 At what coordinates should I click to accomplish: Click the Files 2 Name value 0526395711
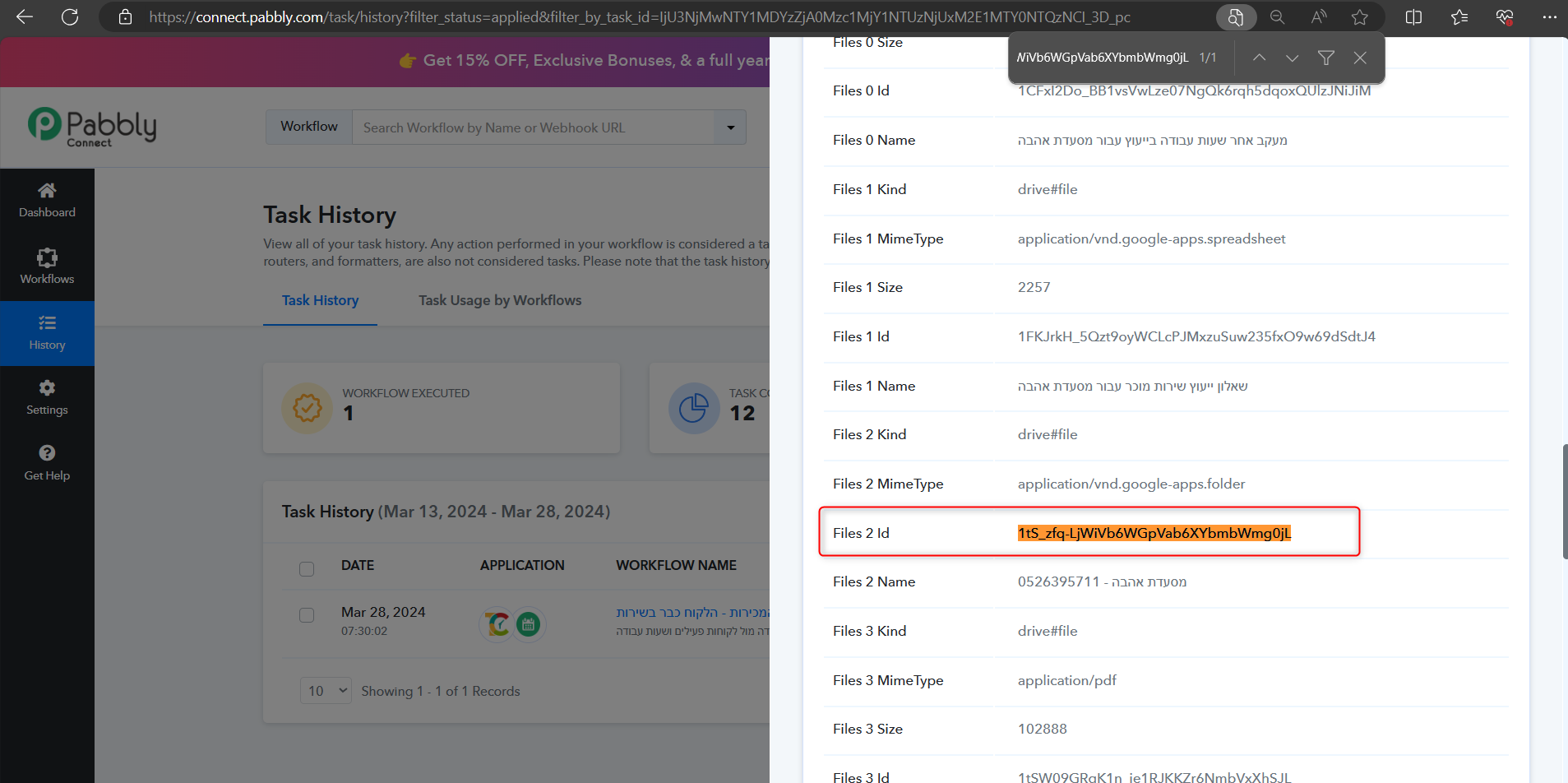click(x=1102, y=581)
